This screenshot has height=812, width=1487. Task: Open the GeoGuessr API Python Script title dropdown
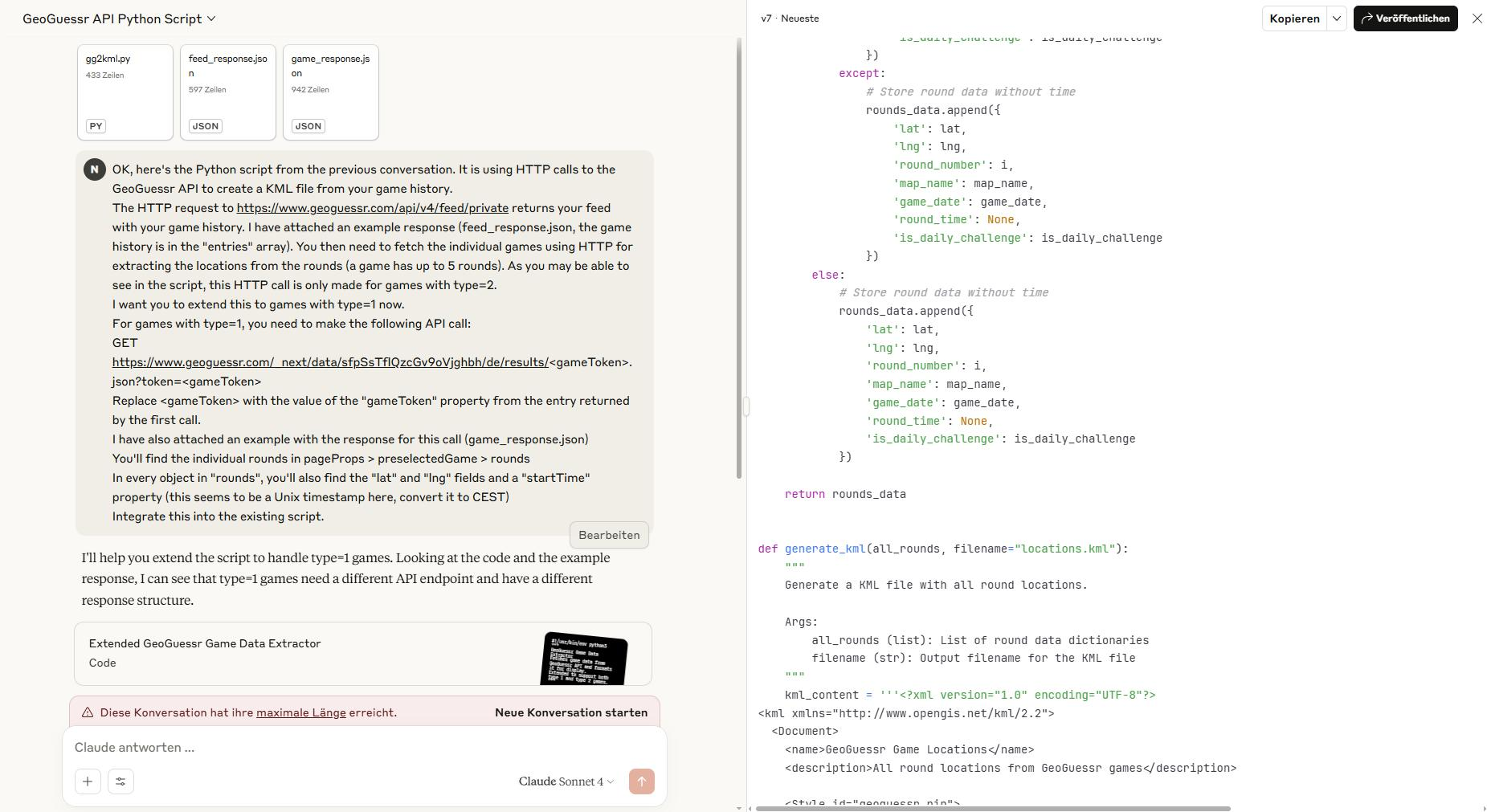[x=119, y=18]
